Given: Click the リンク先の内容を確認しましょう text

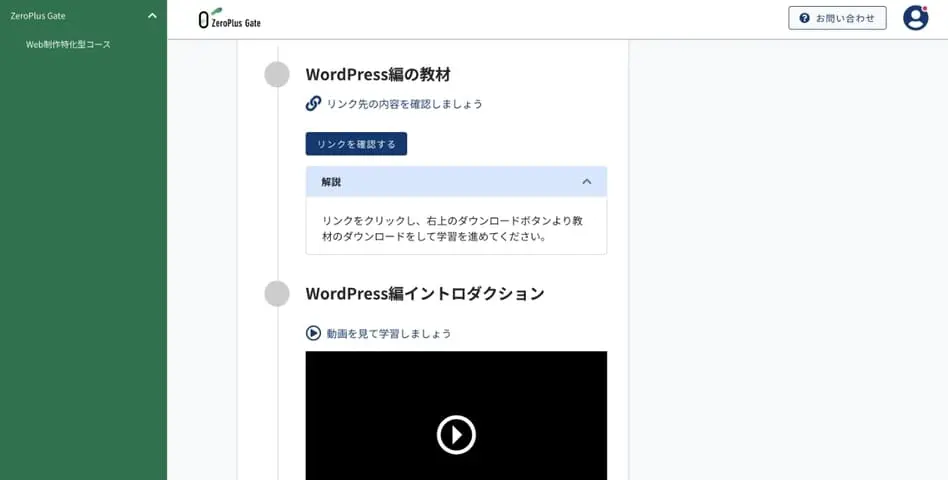Looking at the screenshot, I should 404,104.
